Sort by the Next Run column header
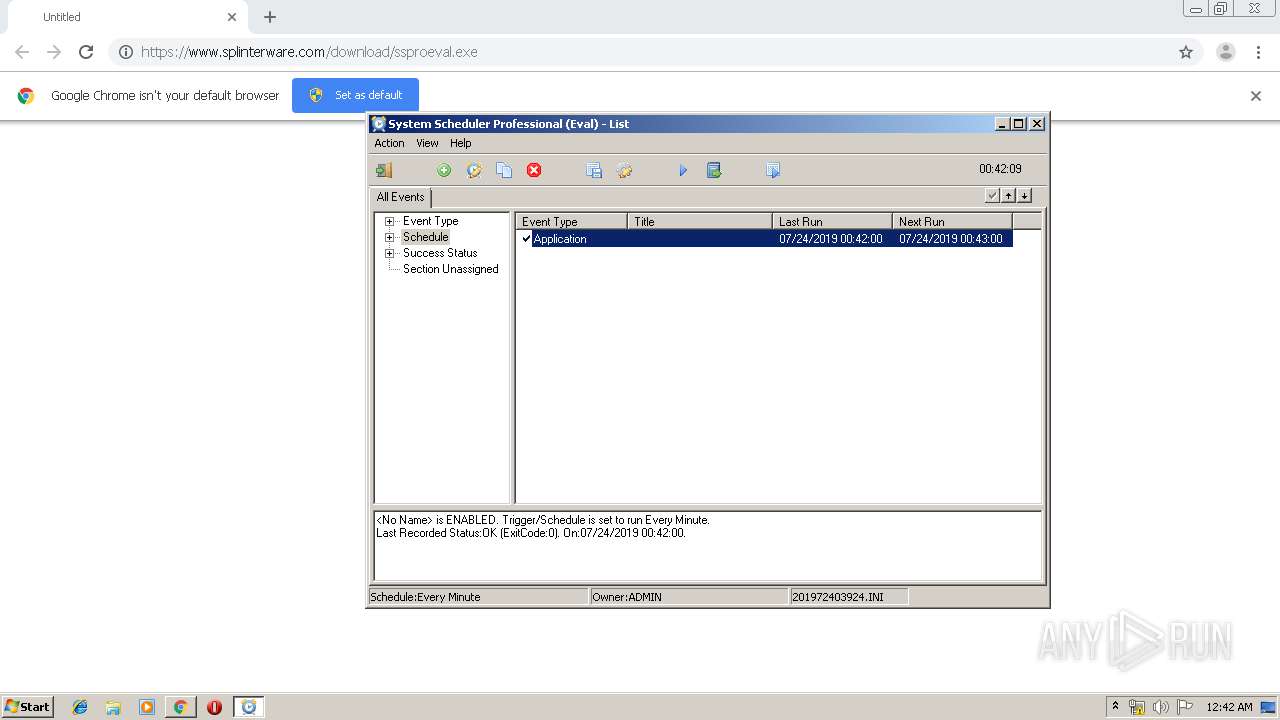 click(952, 221)
